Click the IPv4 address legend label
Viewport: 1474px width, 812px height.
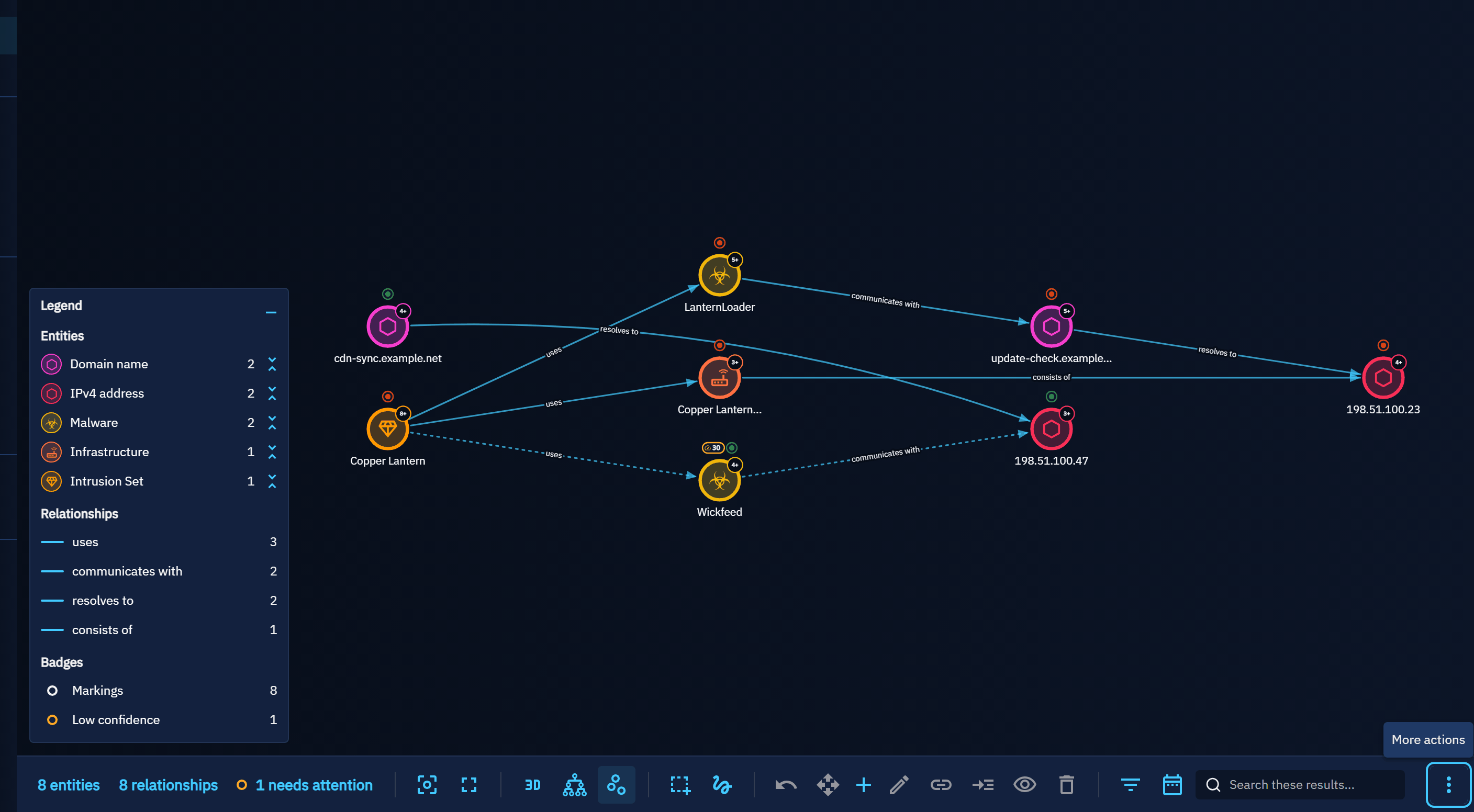[x=107, y=393]
